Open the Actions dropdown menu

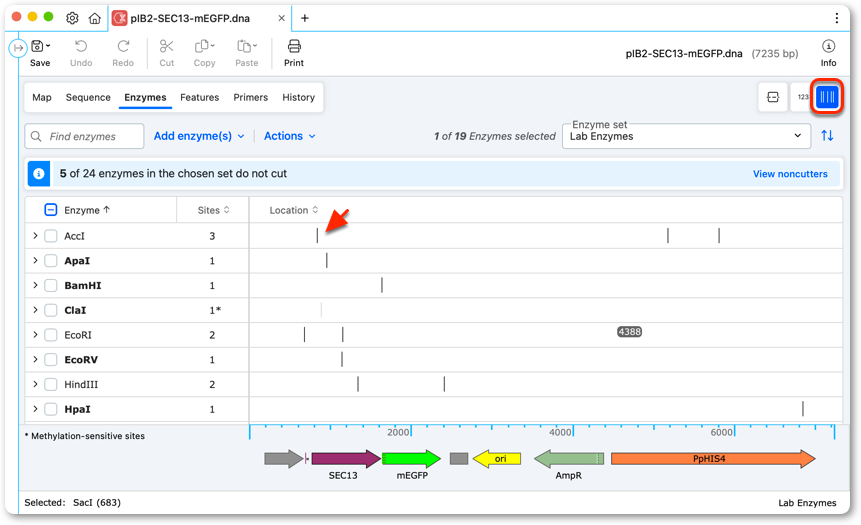pos(289,136)
